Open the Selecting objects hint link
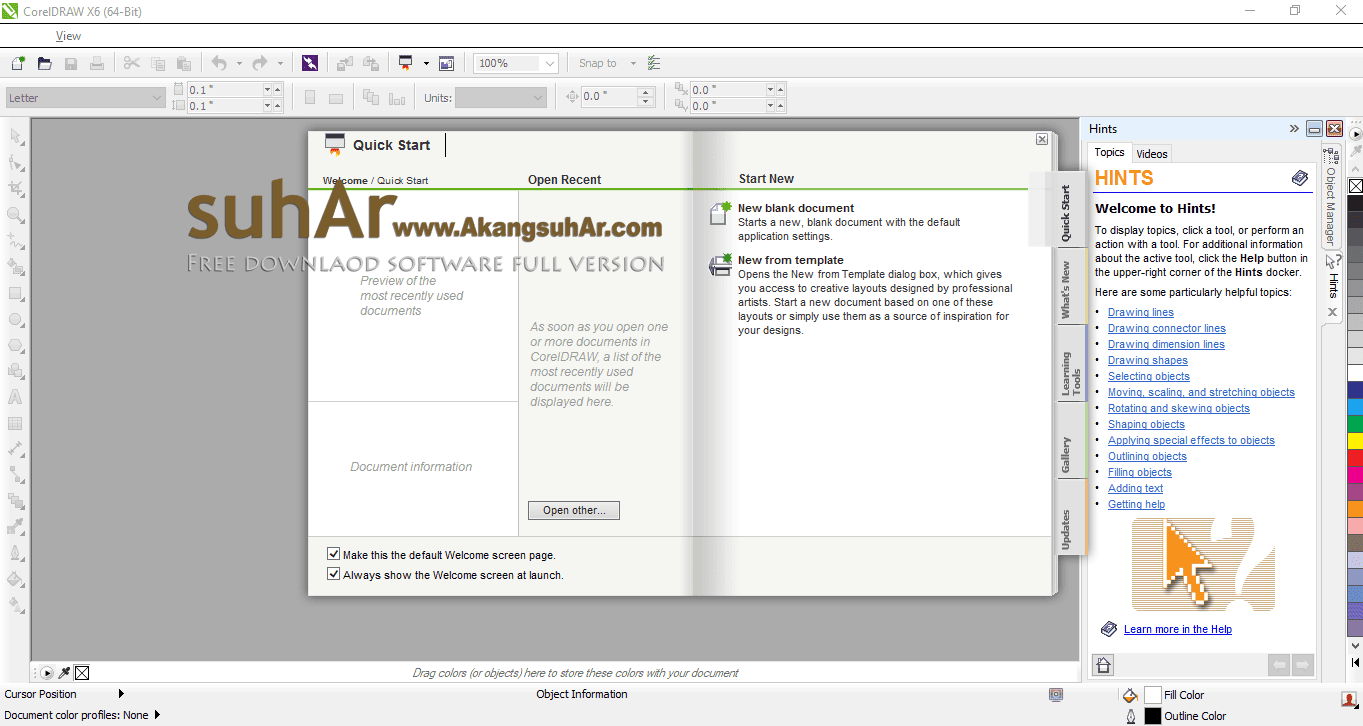 (1149, 376)
